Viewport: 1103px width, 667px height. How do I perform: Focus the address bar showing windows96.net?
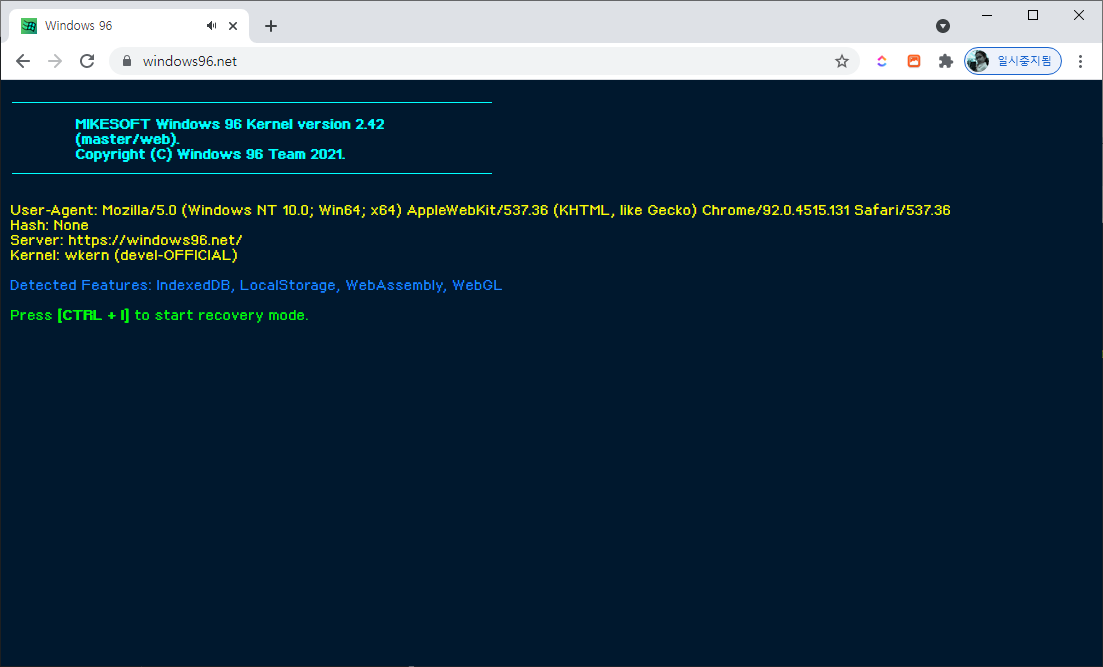tap(484, 61)
